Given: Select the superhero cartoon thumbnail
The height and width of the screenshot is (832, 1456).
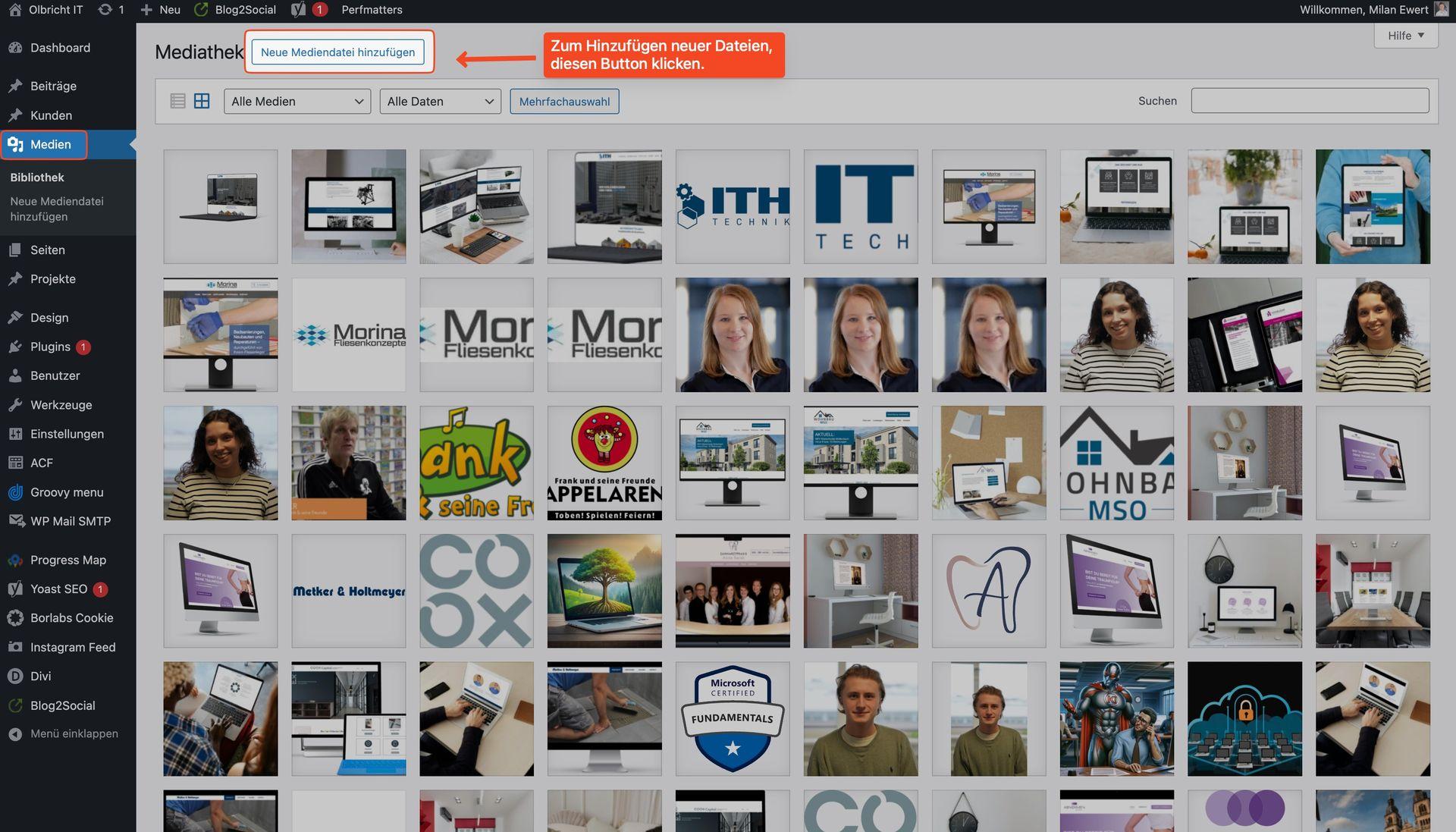Looking at the screenshot, I should pyautogui.click(x=1117, y=719).
